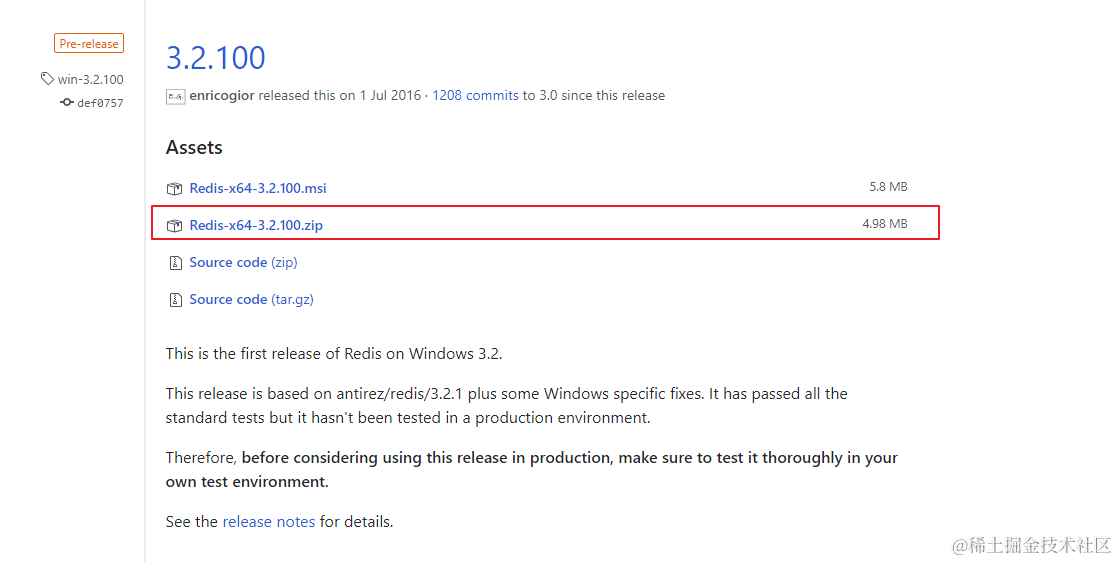Open the 3.2.100 release title link
Screen dimensions: 1118x562
tap(215, 58)
